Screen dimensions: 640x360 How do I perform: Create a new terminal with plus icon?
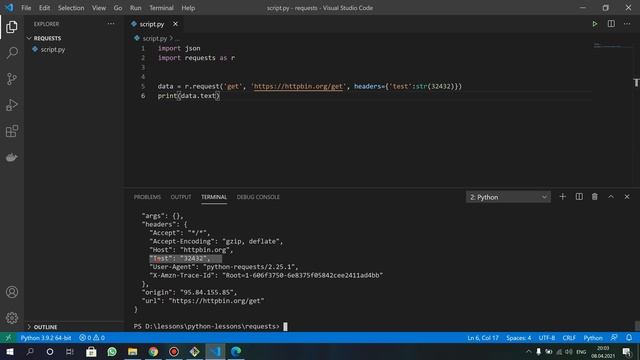562,197
